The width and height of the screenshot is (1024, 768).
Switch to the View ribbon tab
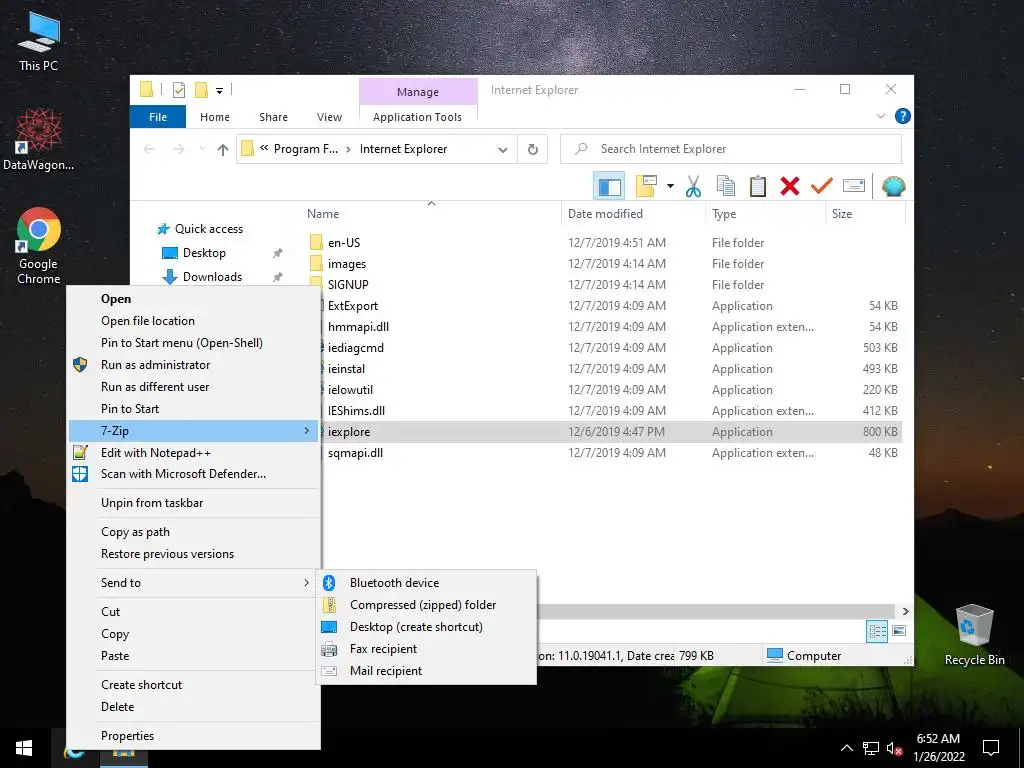(x=329, y=117)
